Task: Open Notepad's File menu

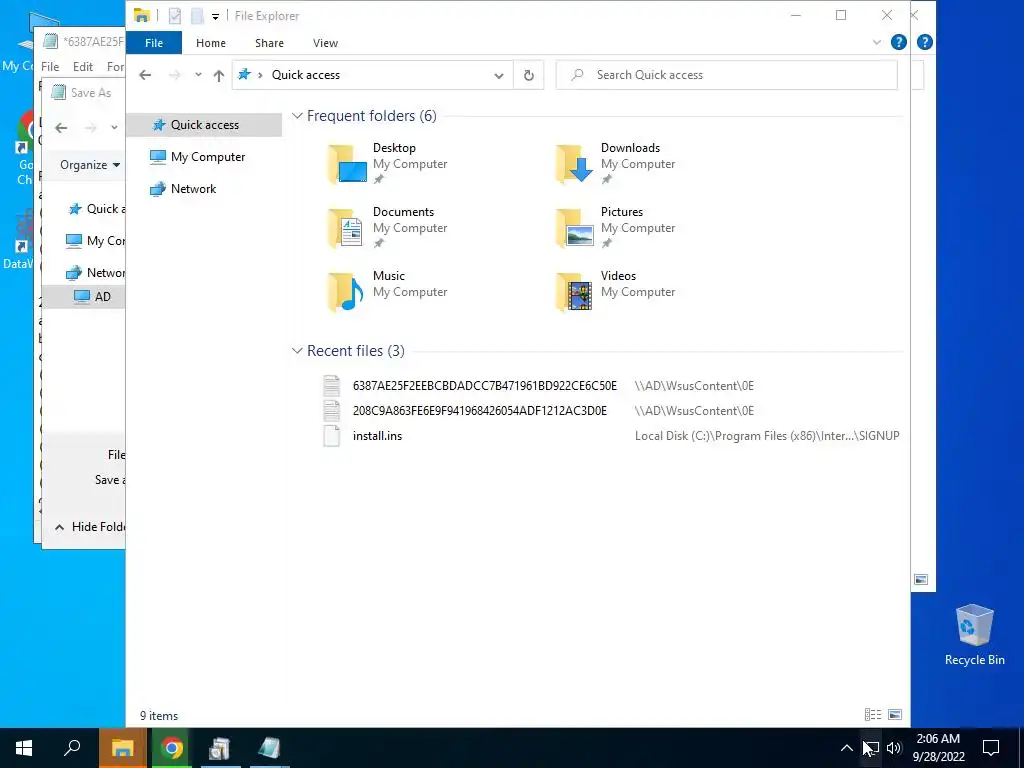Action: [50, 67]
